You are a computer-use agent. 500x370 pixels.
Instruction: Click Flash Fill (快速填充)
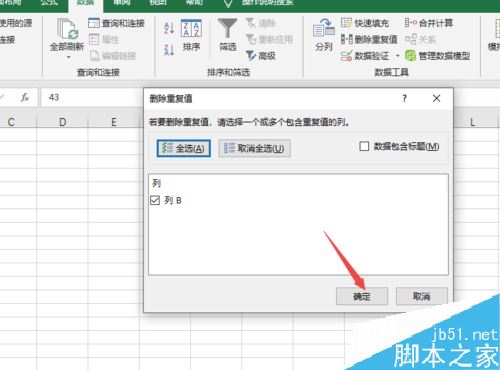pos(365,23)
